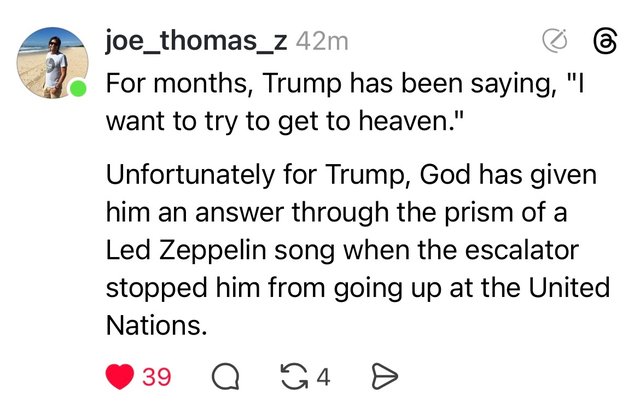Click the circled pencil edit icon
640x402 pixels.
[x=553, y=41]
